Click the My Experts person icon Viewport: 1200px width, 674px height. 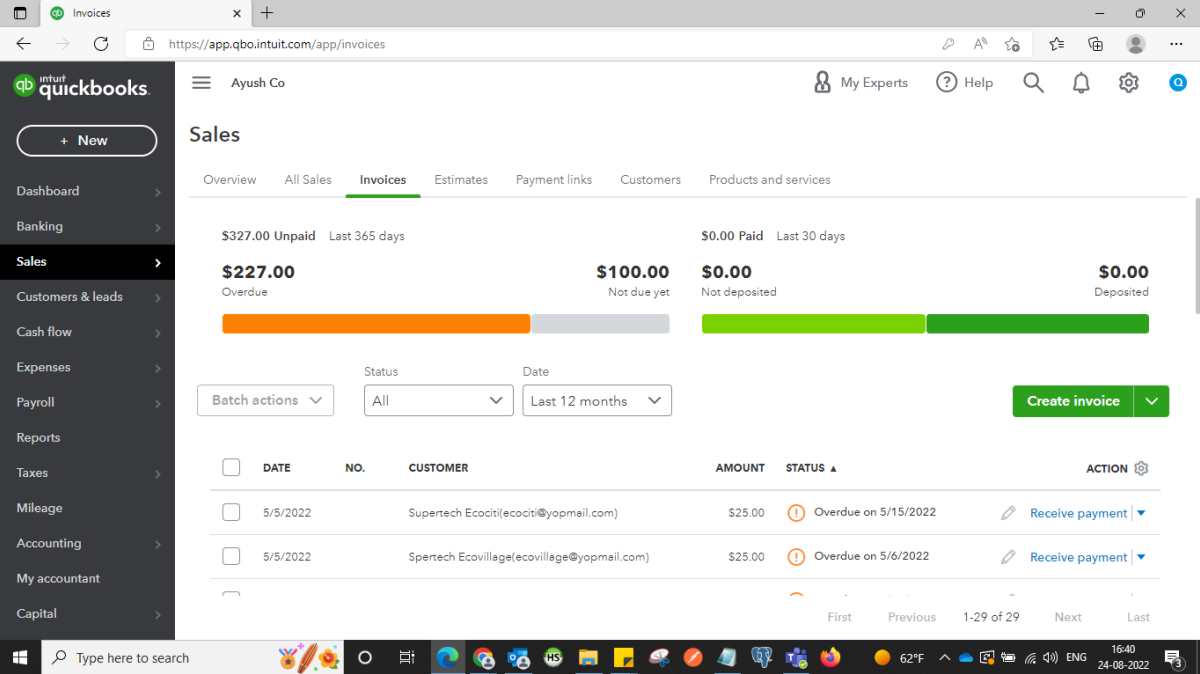coord(822,83)
